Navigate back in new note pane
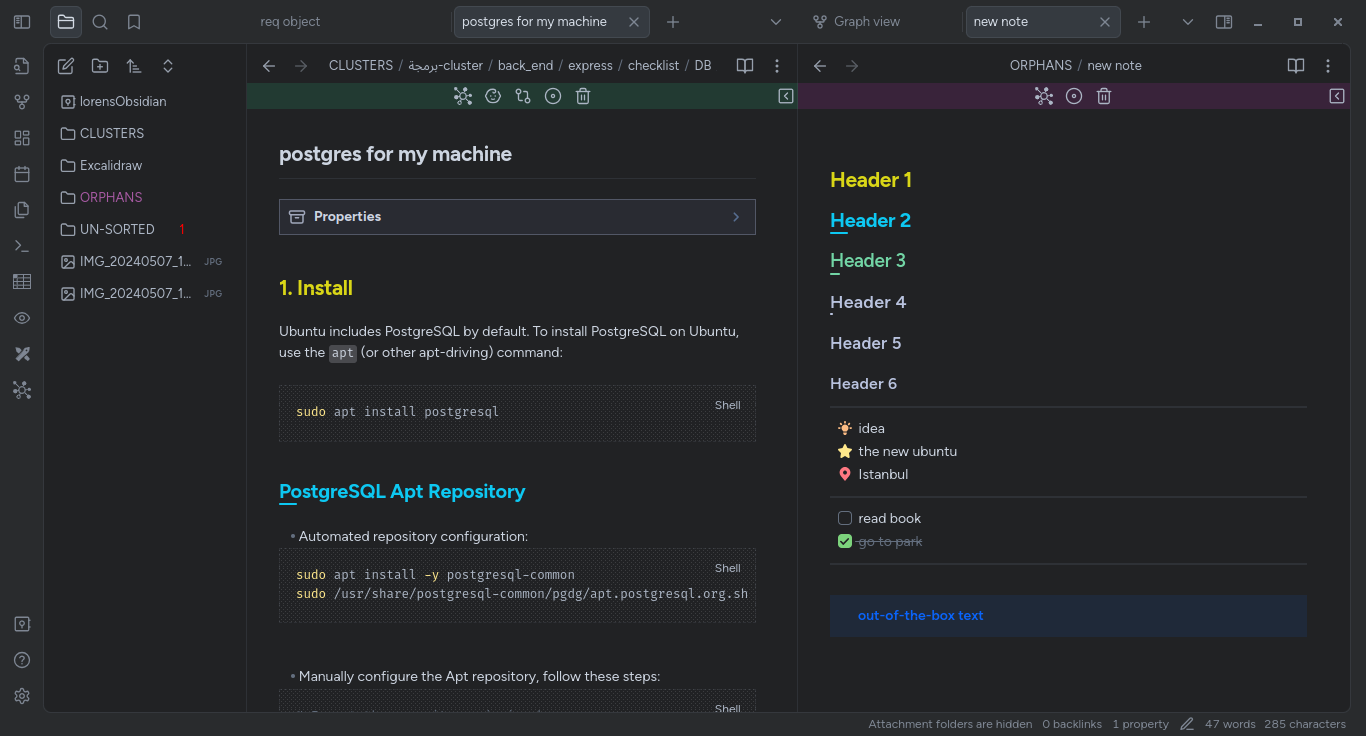The width and height of the screenshot is (1366, 736). tap(820, 66)
